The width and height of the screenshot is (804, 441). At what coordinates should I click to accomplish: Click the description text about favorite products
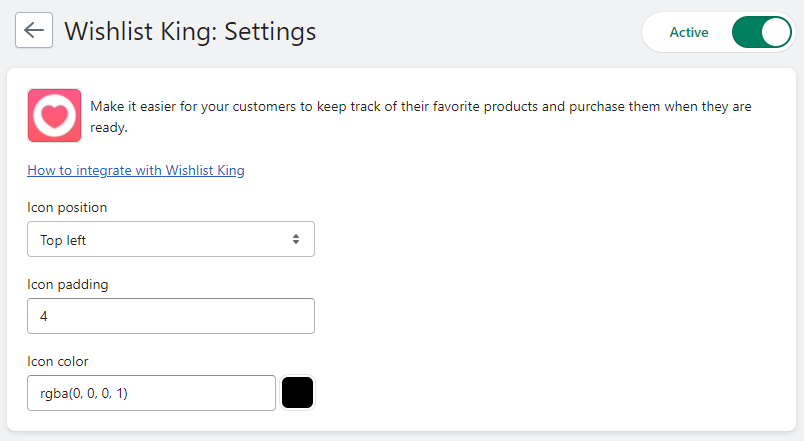[x=421, y=116]
